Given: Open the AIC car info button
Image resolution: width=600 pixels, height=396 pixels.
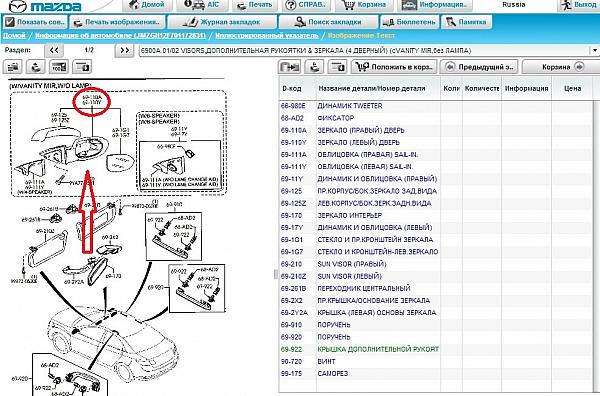Looking at the screenshot, I should click(x=201, y=5).
